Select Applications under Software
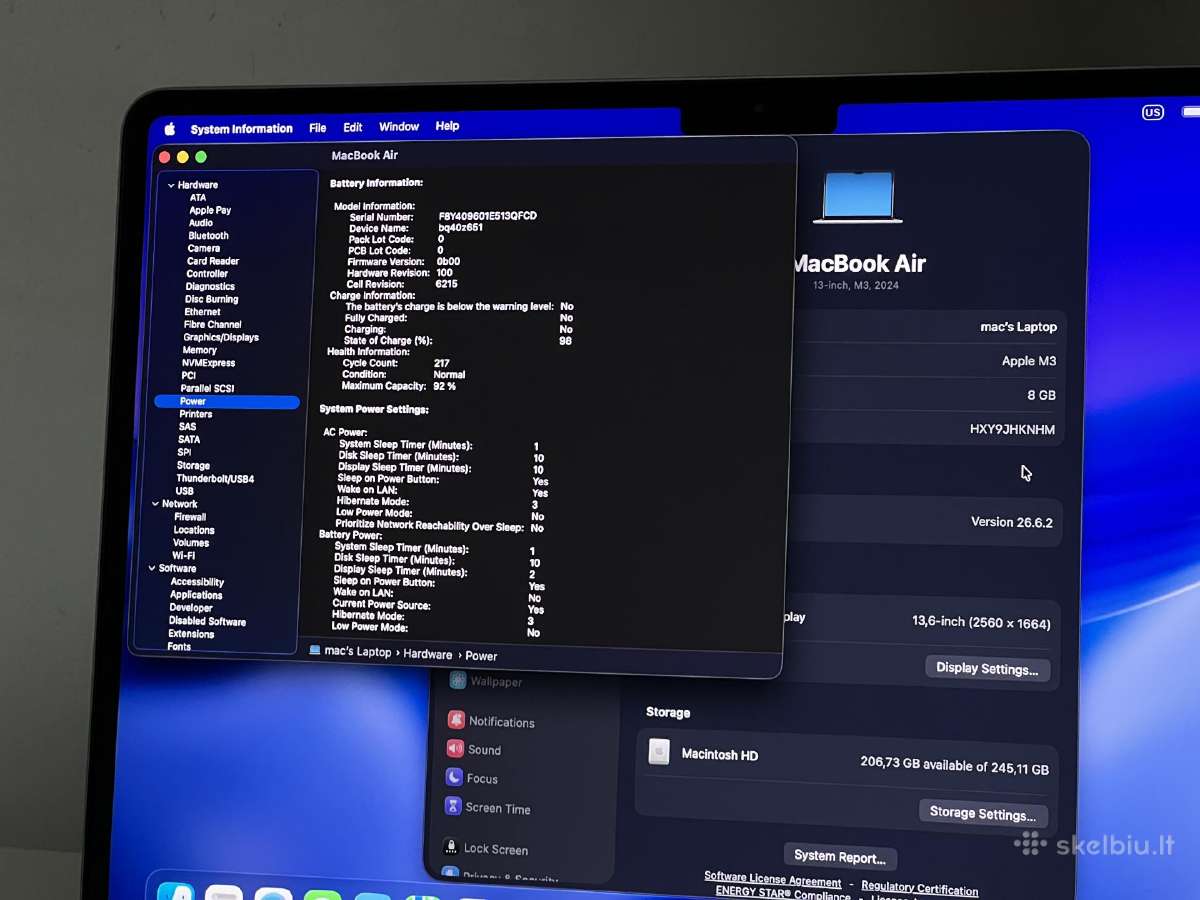1200x900 pixels. click(196, 595)
